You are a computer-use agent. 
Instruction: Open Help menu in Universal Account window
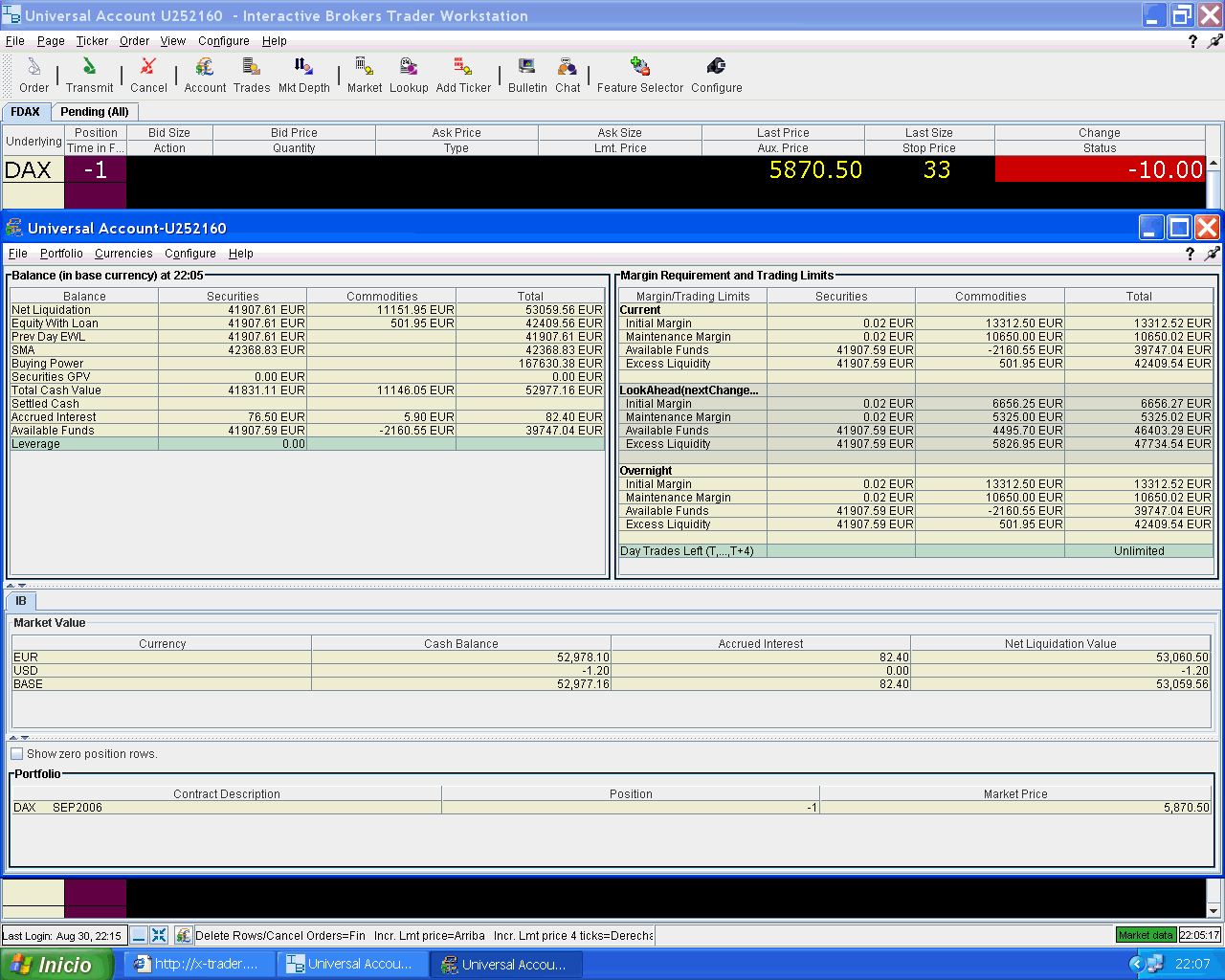(241, 254)
